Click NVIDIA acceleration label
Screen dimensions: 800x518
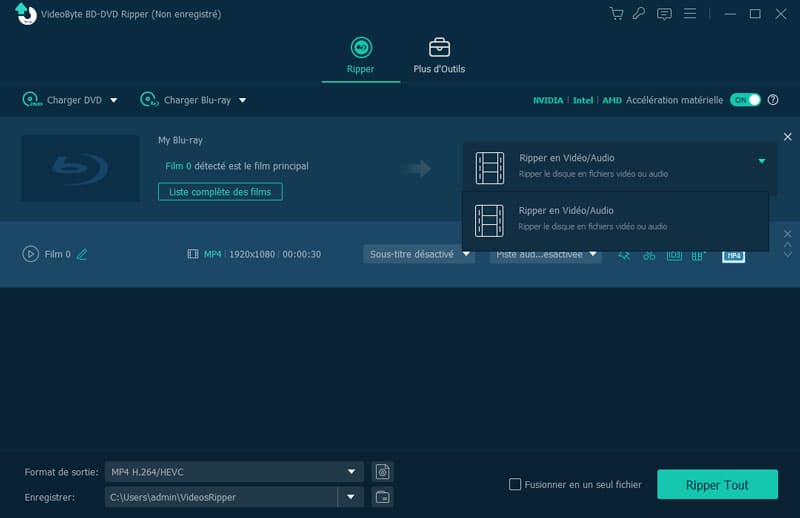[548, 101]
